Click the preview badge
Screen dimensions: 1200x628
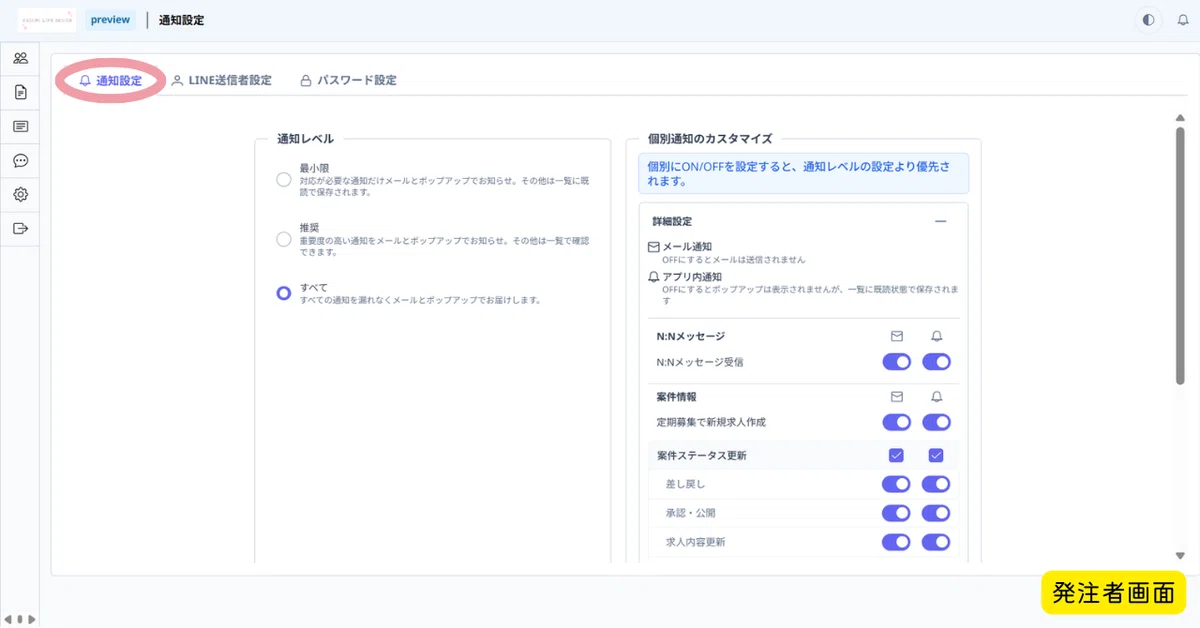tap(110, 19)
